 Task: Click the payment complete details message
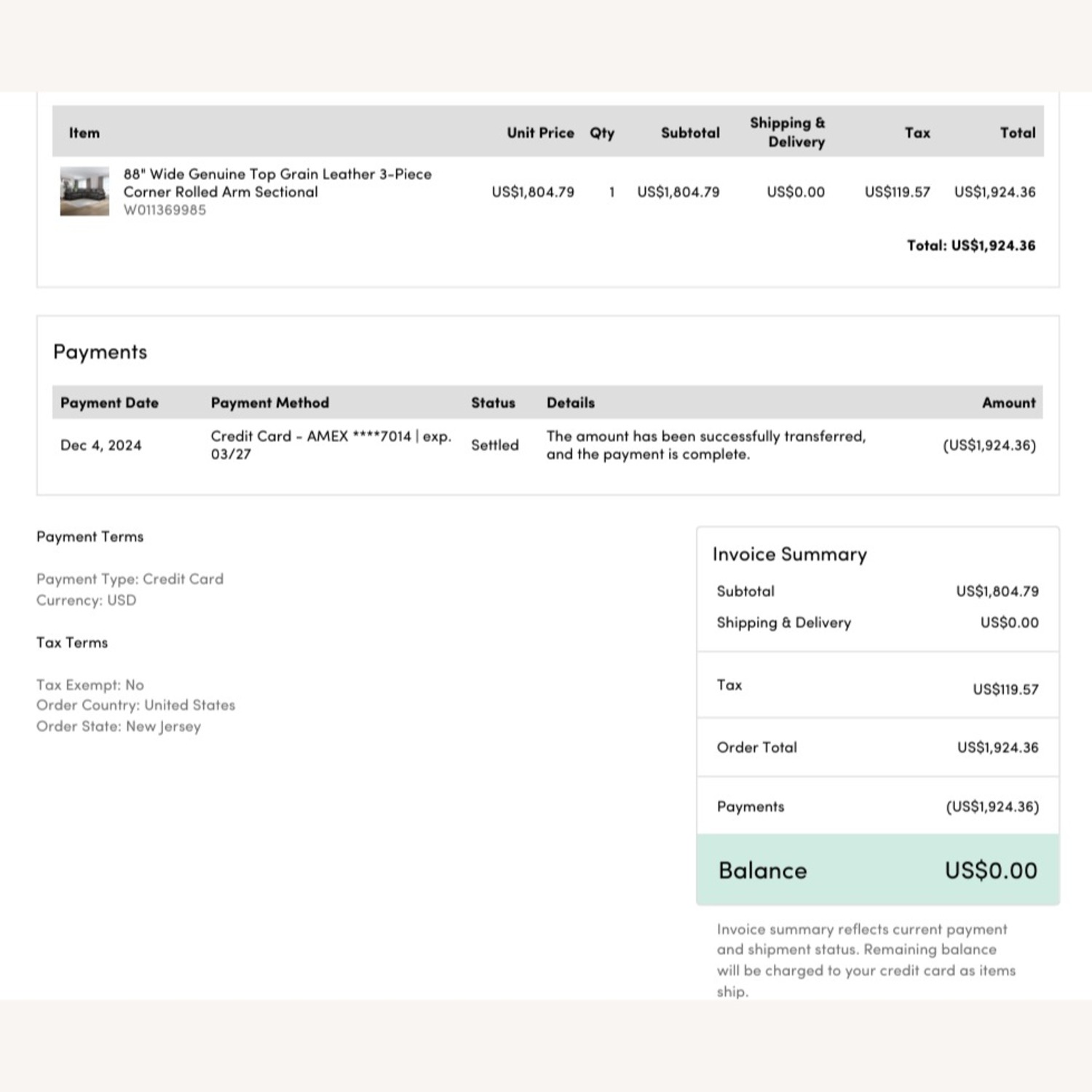coord(705,445)
